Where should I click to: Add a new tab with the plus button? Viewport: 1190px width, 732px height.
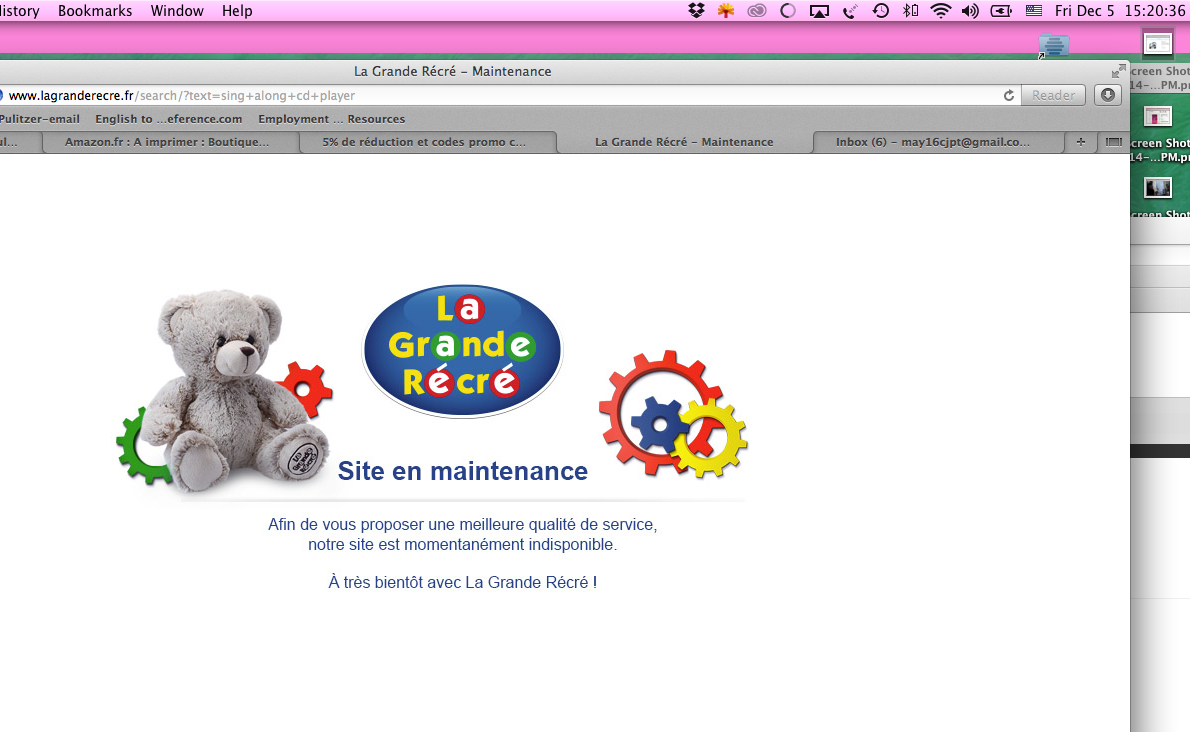tap(1081, 142)
